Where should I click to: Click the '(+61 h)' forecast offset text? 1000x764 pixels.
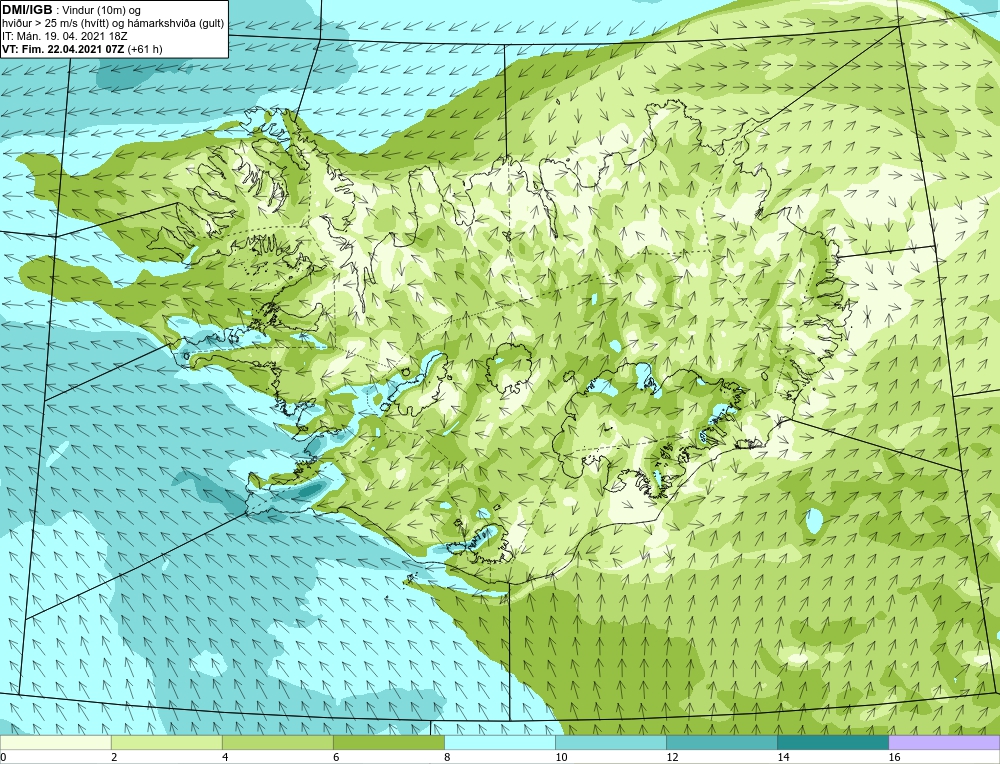(x=145, y=49)
